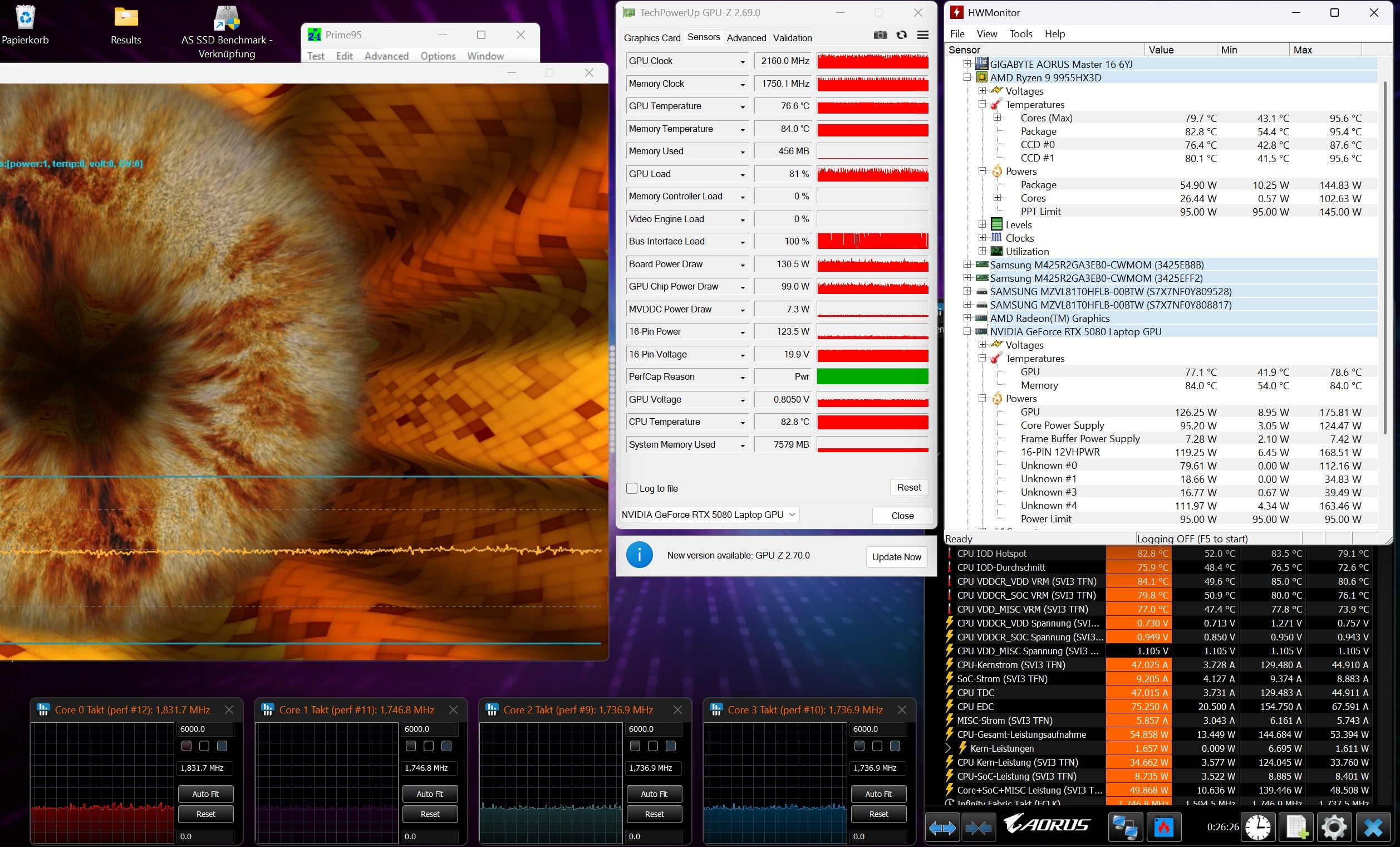Click the 0.0 minimum field in Core 3 graph
The height and width of the screenshot is (847, 1400).
pos(878,836)
